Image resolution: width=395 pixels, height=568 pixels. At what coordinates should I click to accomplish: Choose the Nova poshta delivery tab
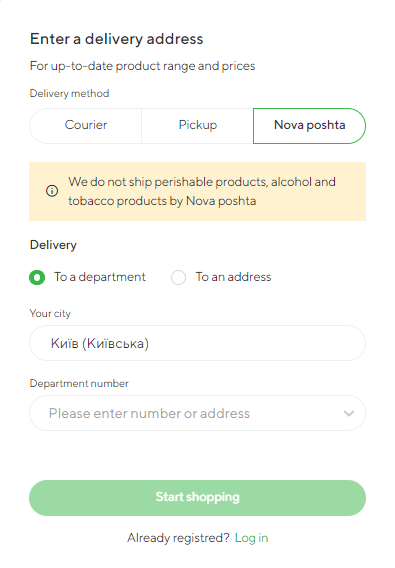click(x=309, y=125)
